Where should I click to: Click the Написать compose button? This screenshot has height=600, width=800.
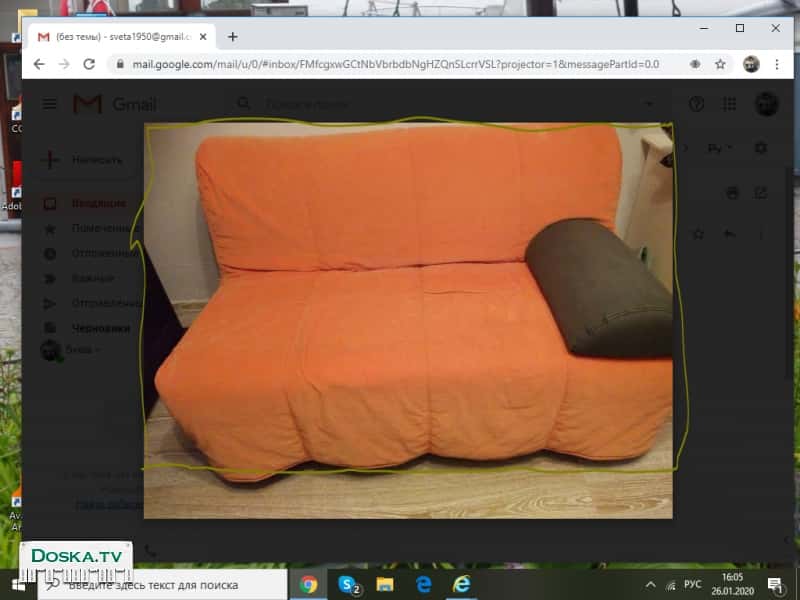point(84,160)
